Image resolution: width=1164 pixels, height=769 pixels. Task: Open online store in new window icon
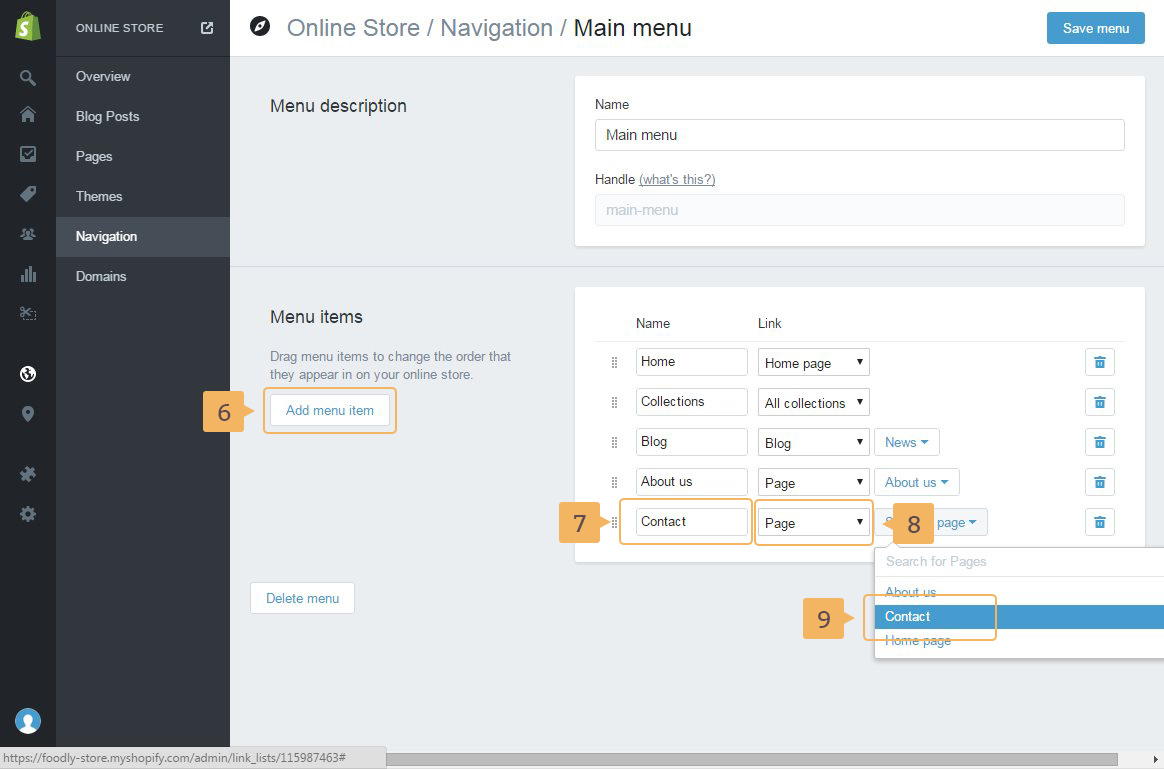207,28
